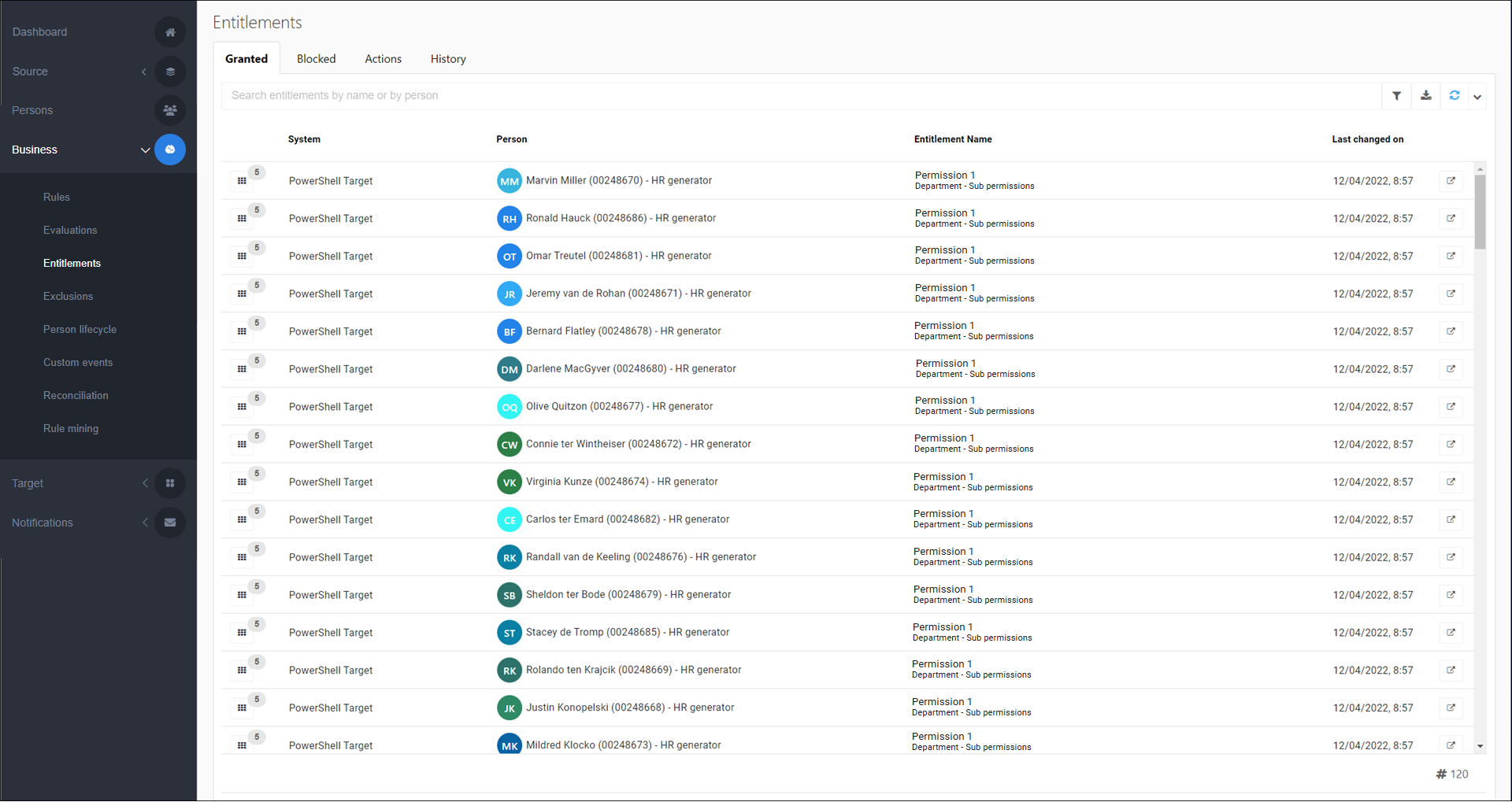Open the History tab

point(448,59)
